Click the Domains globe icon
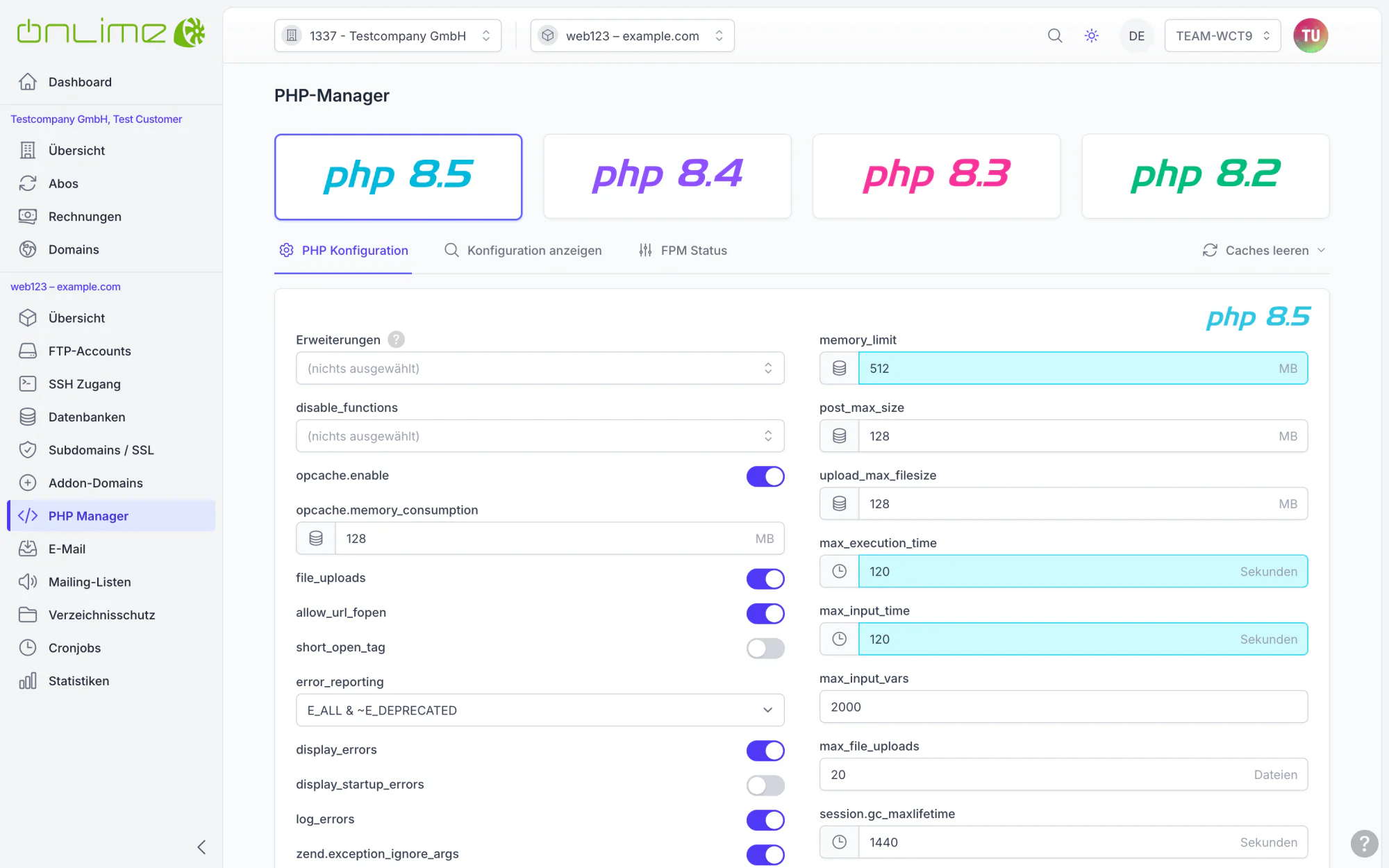Screen dimensions: 1389x868 point(28,249)
